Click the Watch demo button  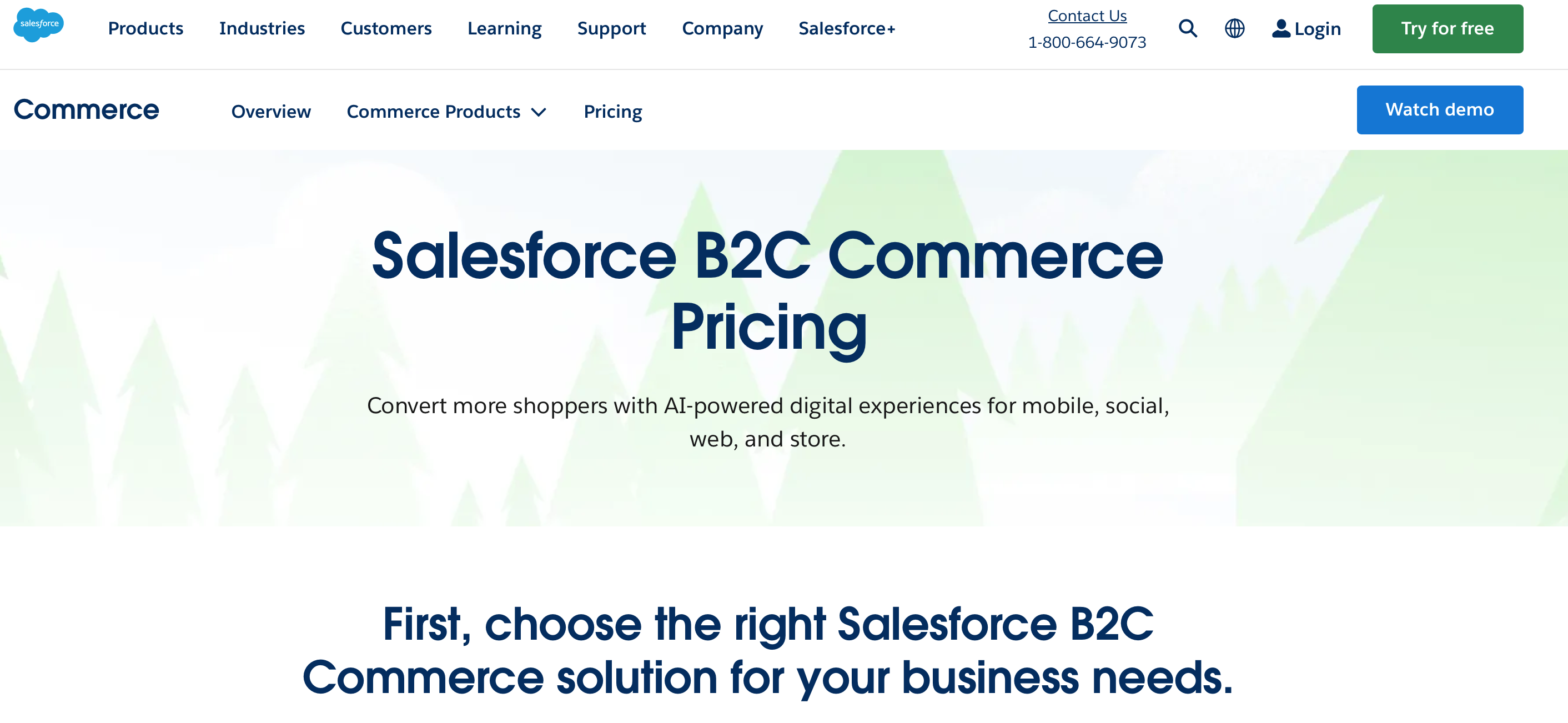(x=1441, y=110)
